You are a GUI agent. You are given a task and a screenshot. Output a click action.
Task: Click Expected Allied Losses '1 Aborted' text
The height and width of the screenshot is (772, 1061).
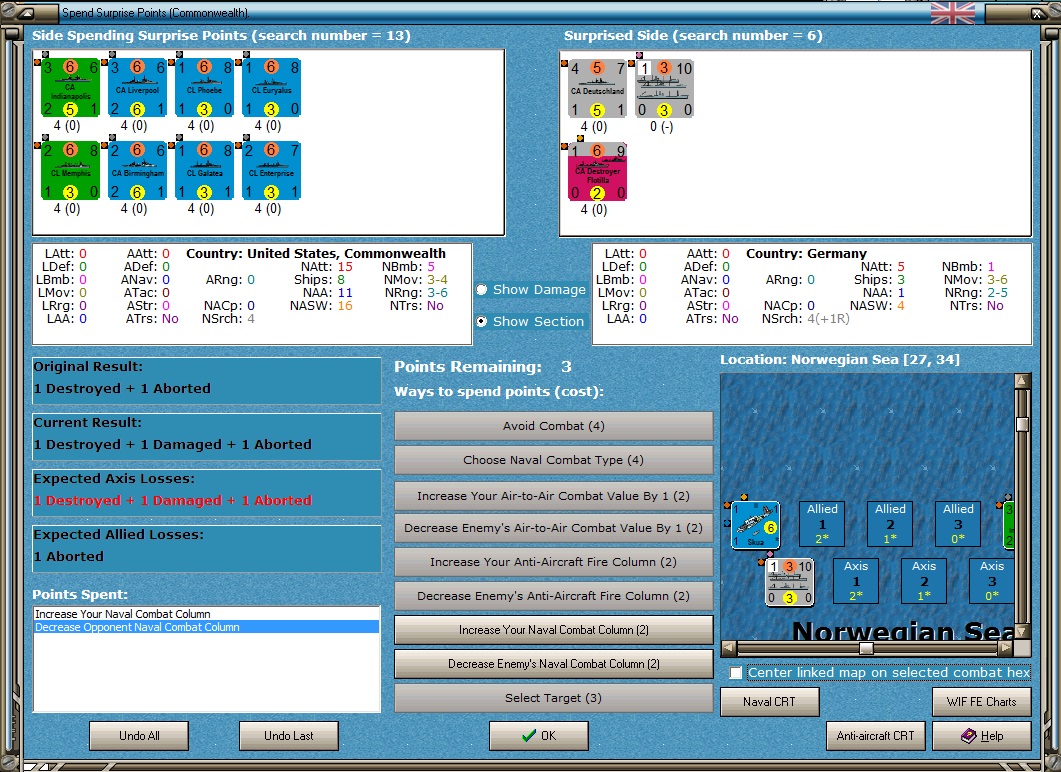(69, 556)
